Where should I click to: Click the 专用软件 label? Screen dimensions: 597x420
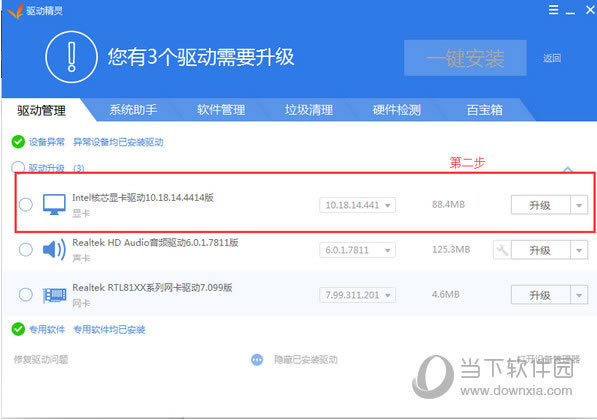[47, 329]
